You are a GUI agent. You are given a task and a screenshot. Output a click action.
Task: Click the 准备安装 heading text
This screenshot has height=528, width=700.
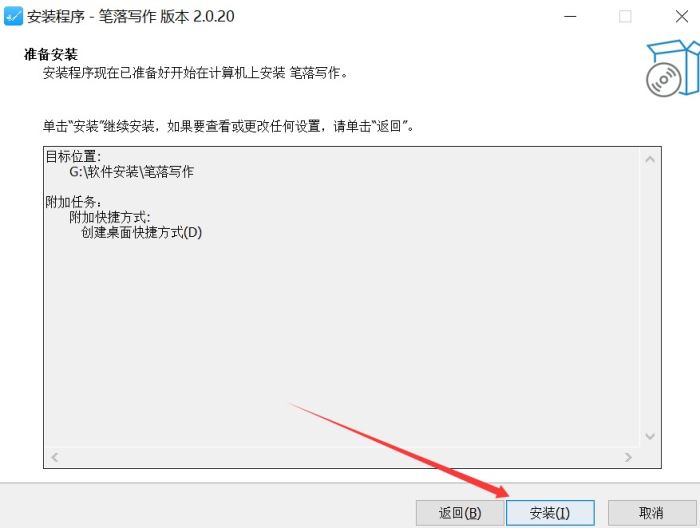50,54
